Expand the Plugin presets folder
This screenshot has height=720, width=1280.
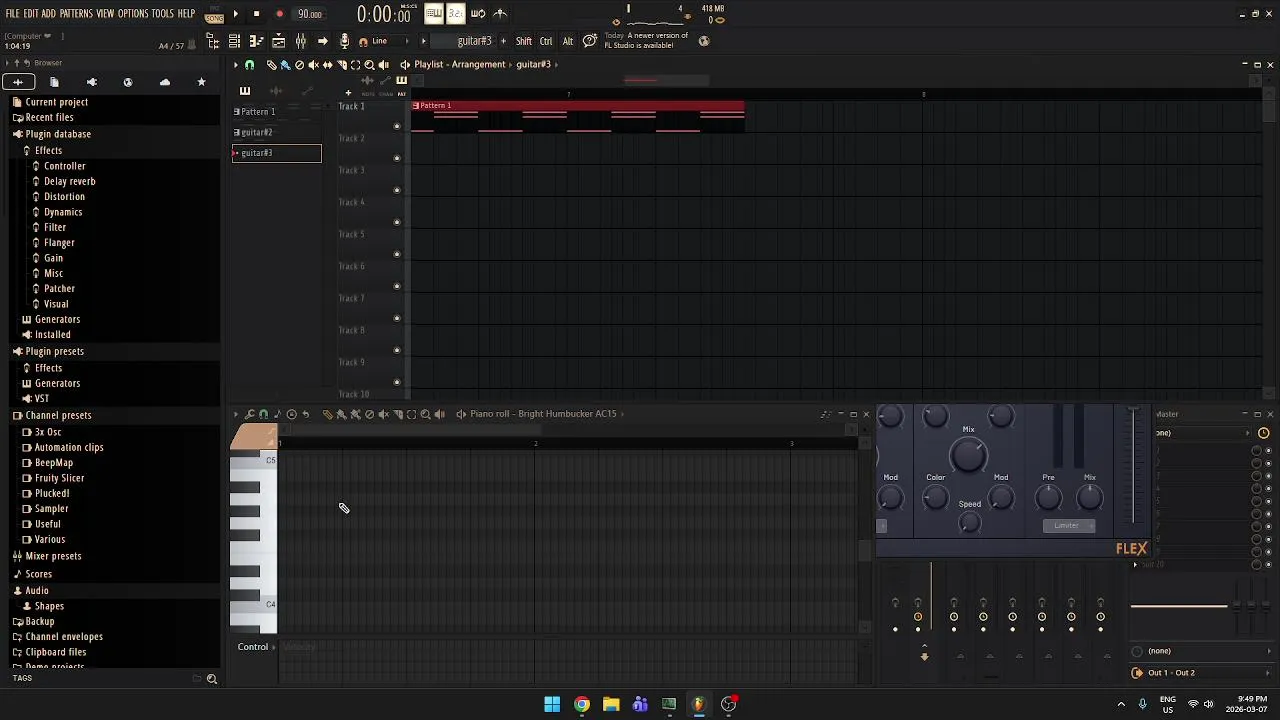pos(54,351)
